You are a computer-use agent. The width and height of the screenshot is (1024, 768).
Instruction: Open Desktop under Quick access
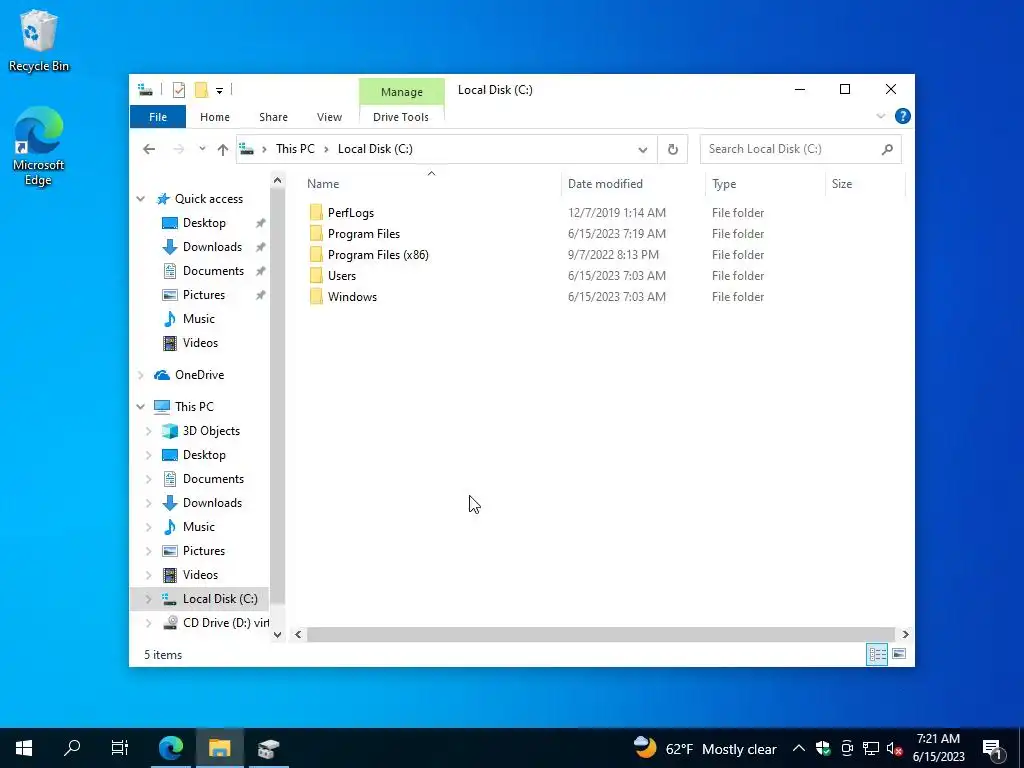click(204, 223)
